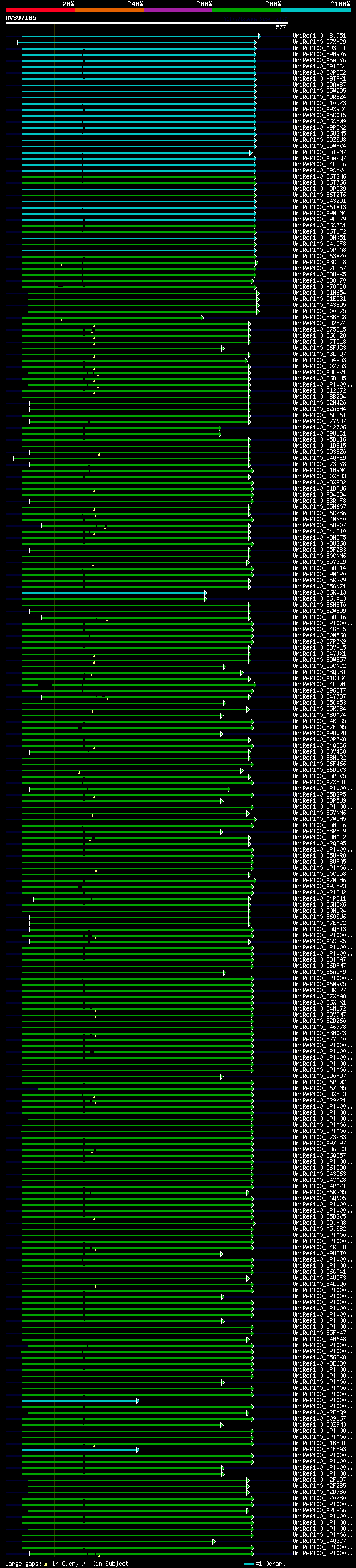Click hit label UniRef100_B6JXL3
The width and height of the screenshot is (356, 1568).
tap(319, 599)
